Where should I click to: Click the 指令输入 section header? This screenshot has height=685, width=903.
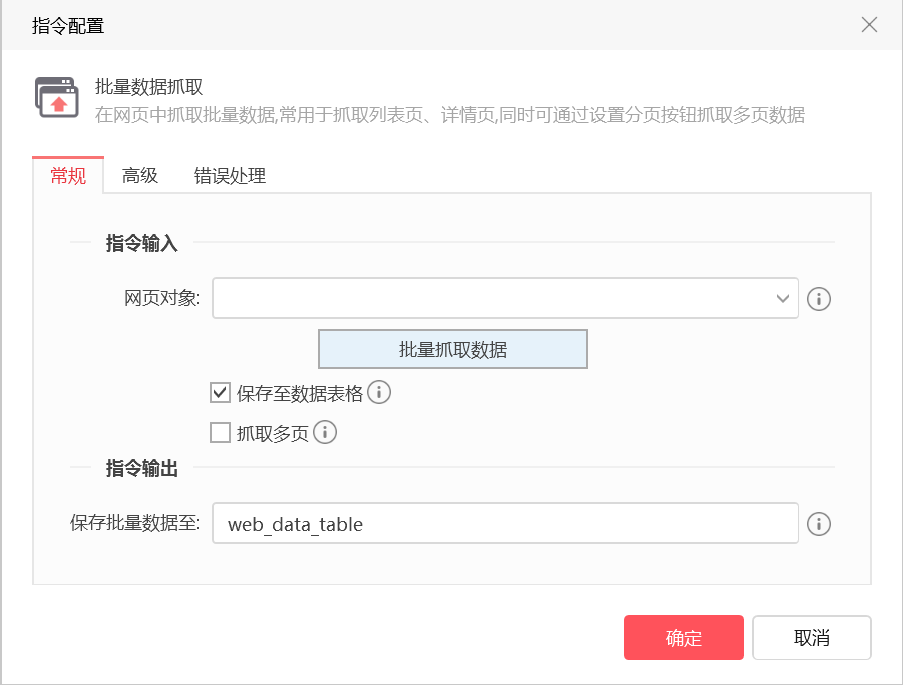point(141,243)
